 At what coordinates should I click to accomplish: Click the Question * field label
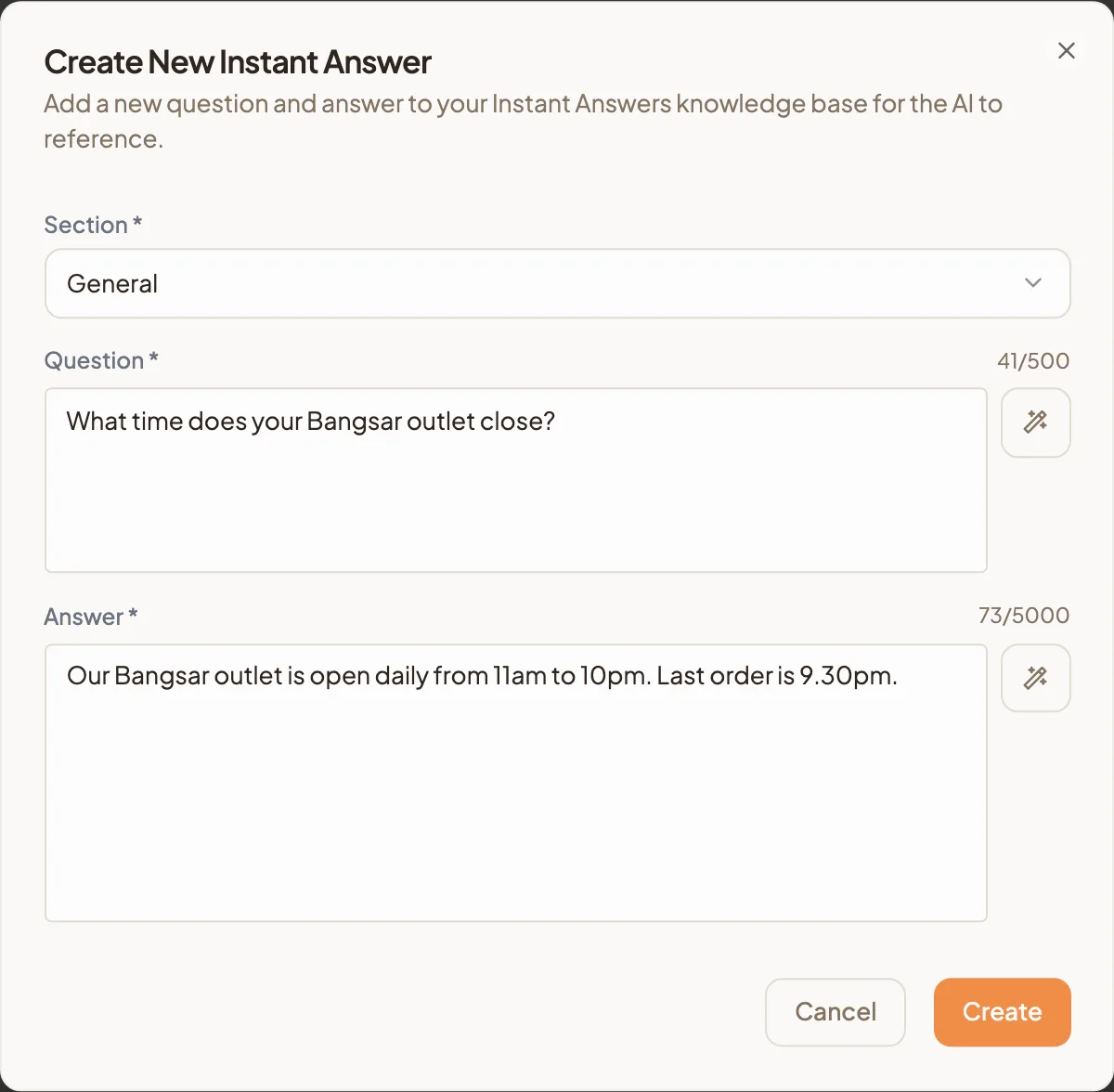point(101,360)
